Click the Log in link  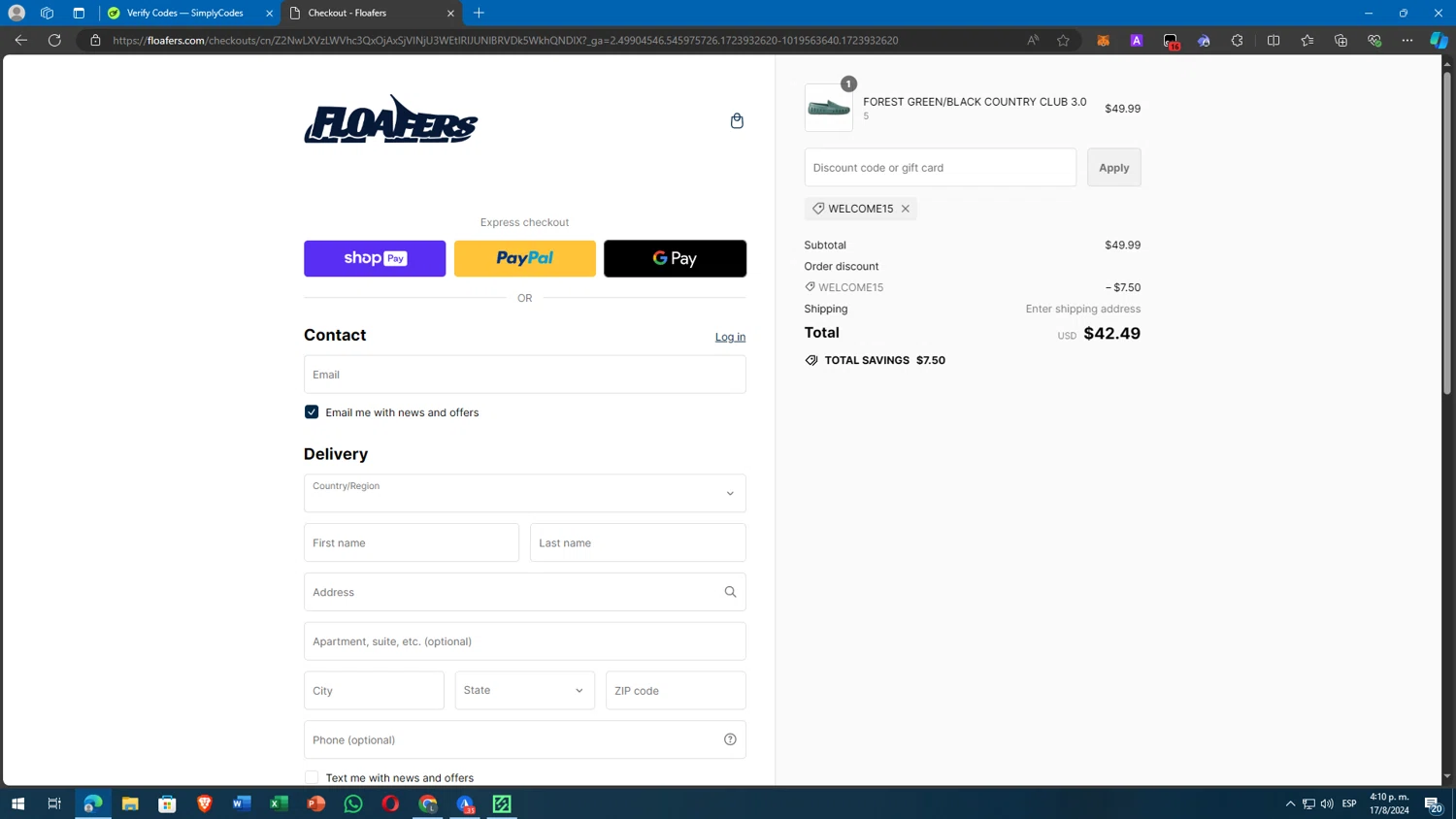pyautogui.click(x=730, y=337)
